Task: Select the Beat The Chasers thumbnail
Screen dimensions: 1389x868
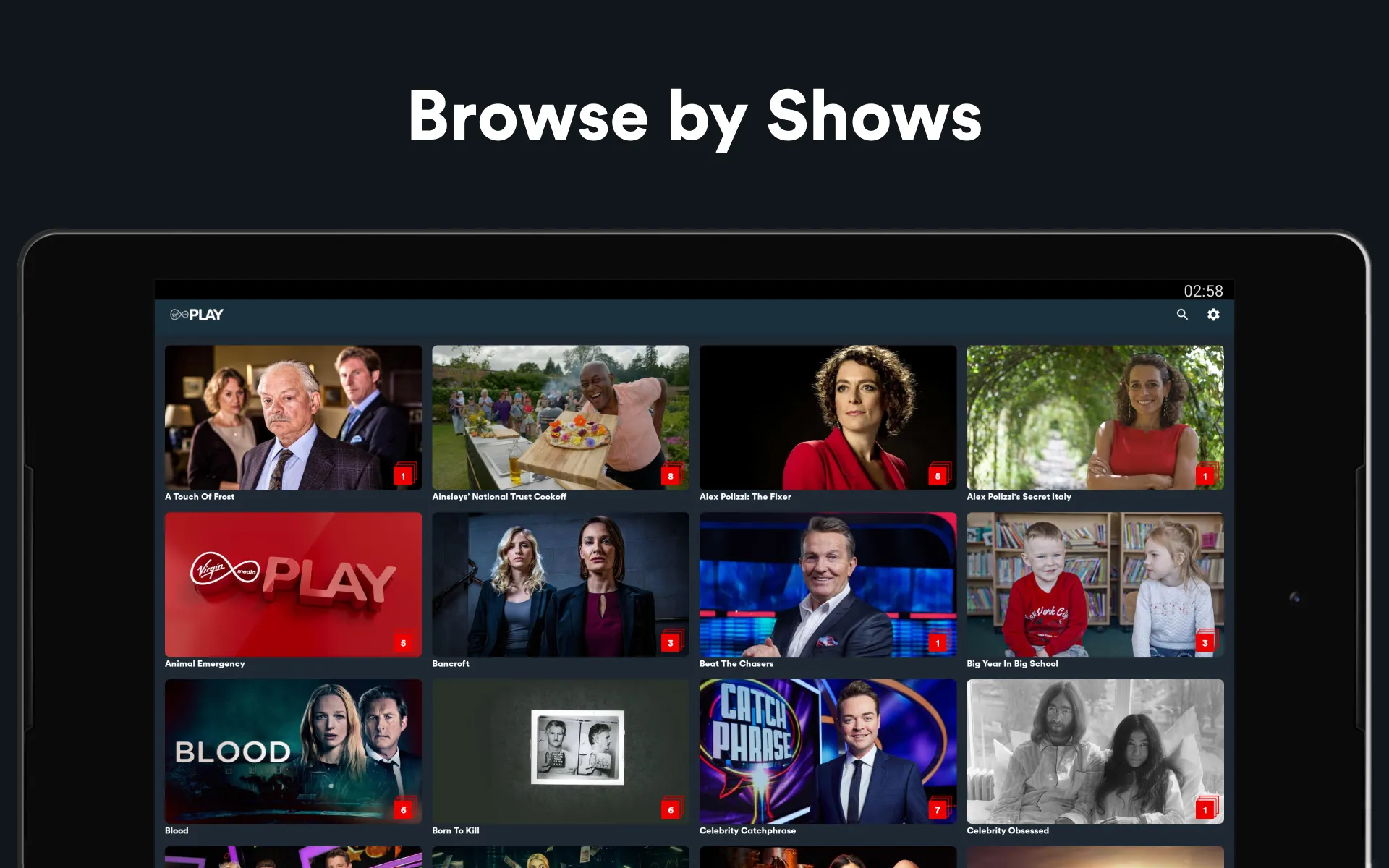Action: coord(827,584)
